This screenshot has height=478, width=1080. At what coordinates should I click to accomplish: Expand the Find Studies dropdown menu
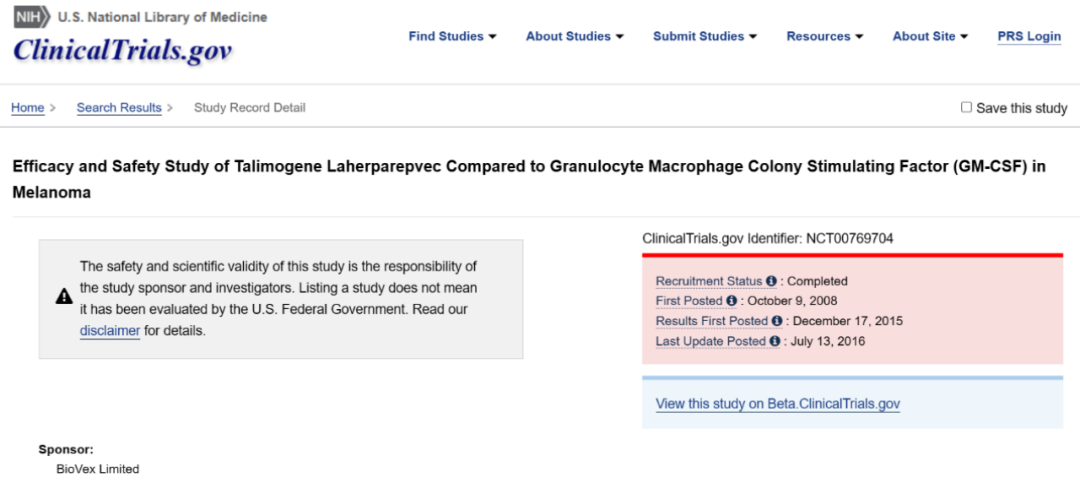coord(452,36)
